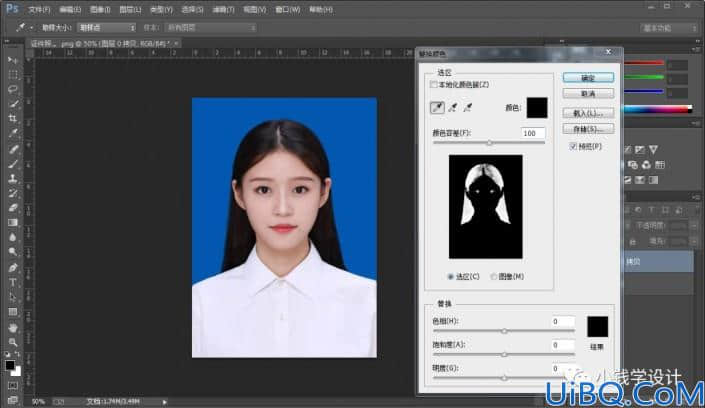Select the Gradient tool
The height and width of the screenshot is (408, 705).
[13, 223]
